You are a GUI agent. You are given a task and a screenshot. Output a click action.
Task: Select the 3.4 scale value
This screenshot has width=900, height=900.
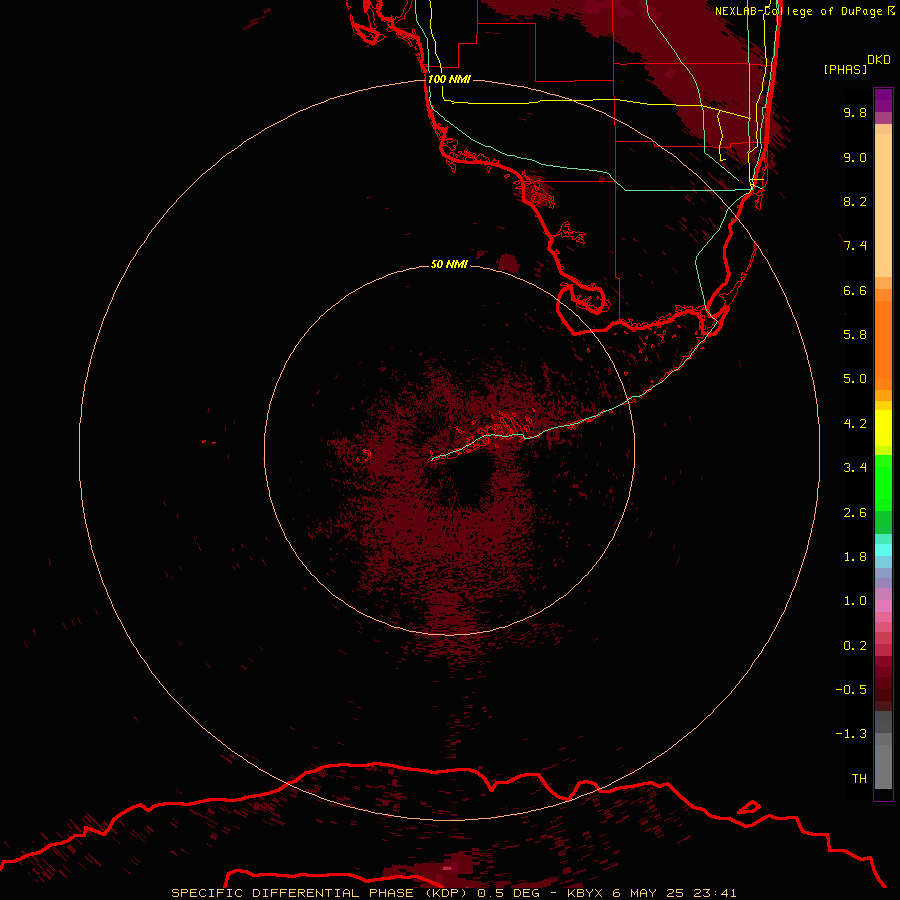coord(855,468)
